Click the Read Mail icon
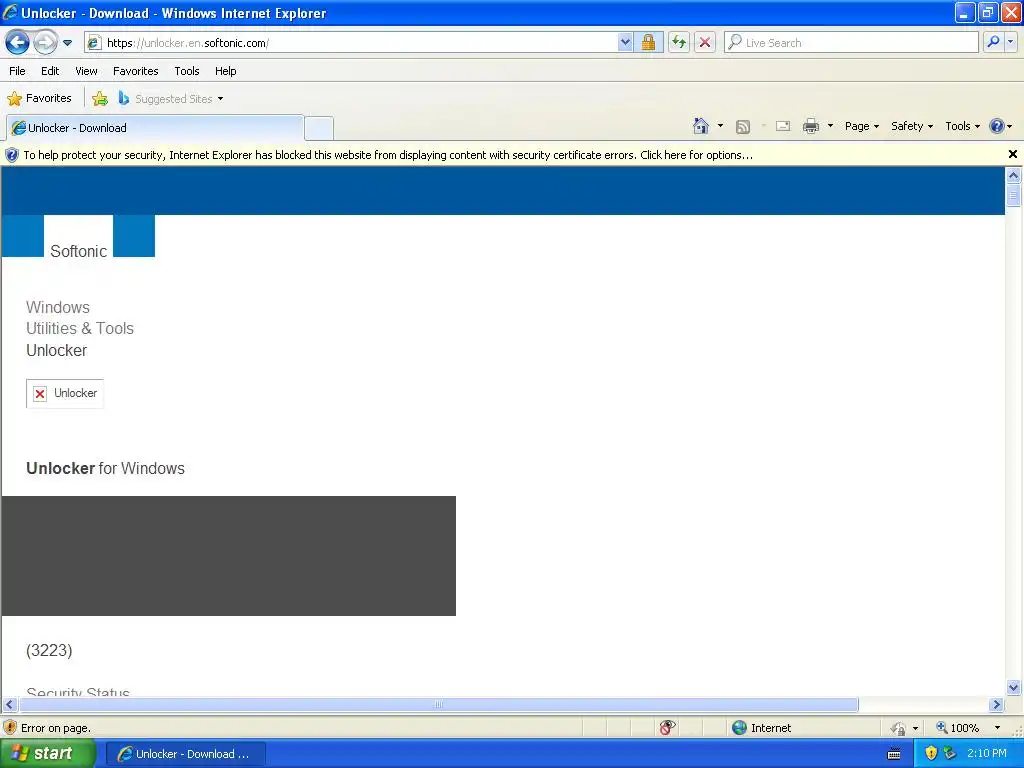 (783, 126)
